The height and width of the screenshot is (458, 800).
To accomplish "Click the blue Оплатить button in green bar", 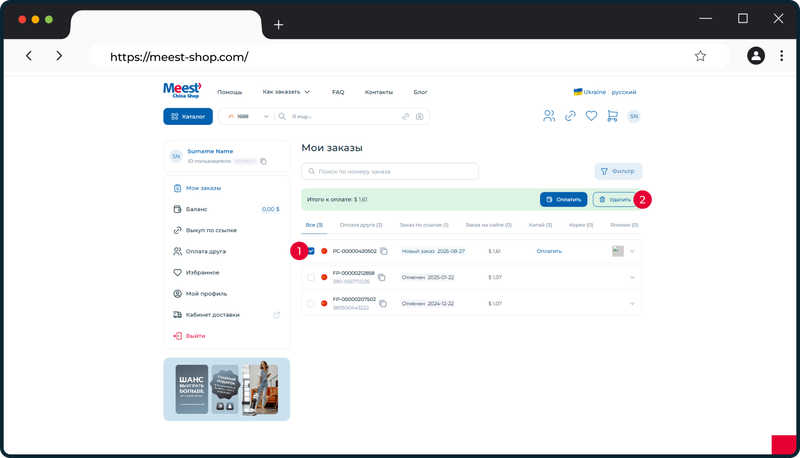I will pos(563,199).
